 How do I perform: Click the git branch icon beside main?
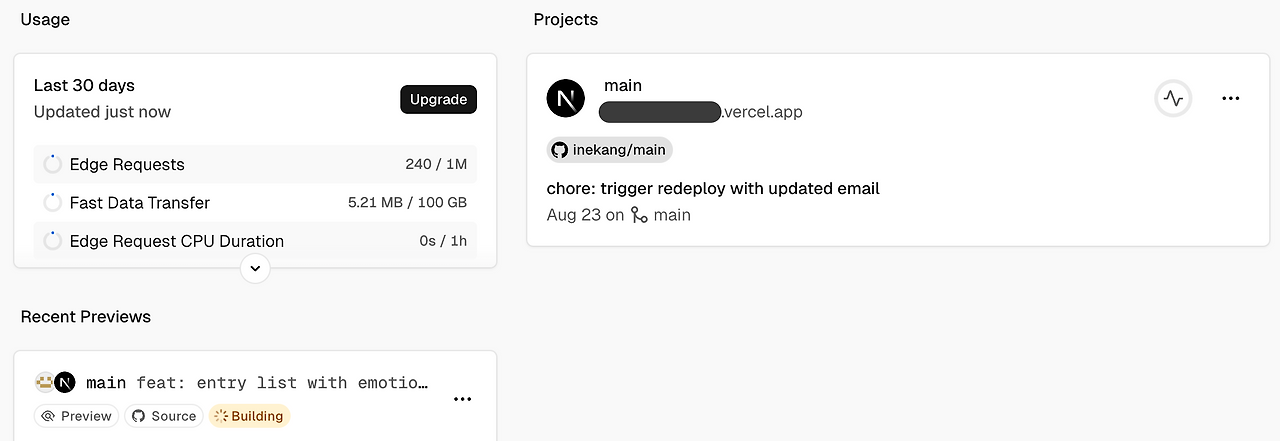pos(640,215)
